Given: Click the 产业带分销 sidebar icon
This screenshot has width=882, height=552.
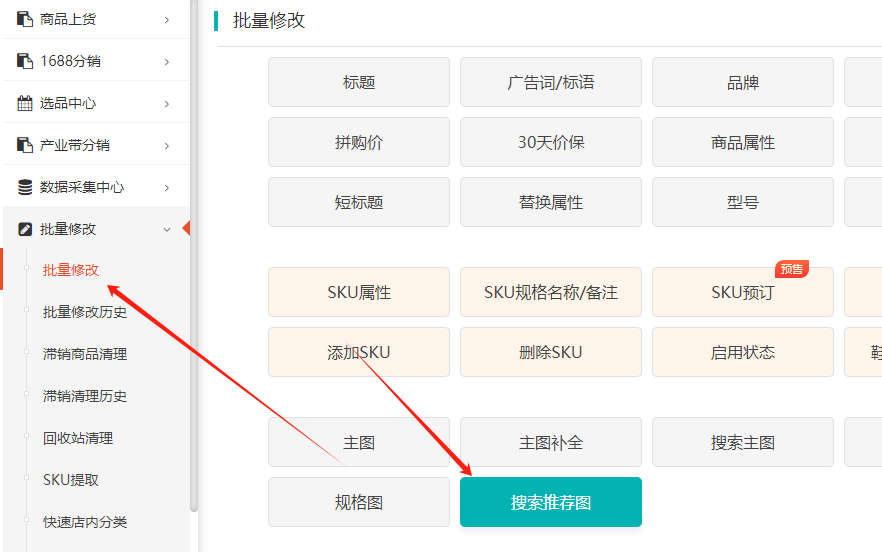Looking at the screenshot, I should 25,145.
